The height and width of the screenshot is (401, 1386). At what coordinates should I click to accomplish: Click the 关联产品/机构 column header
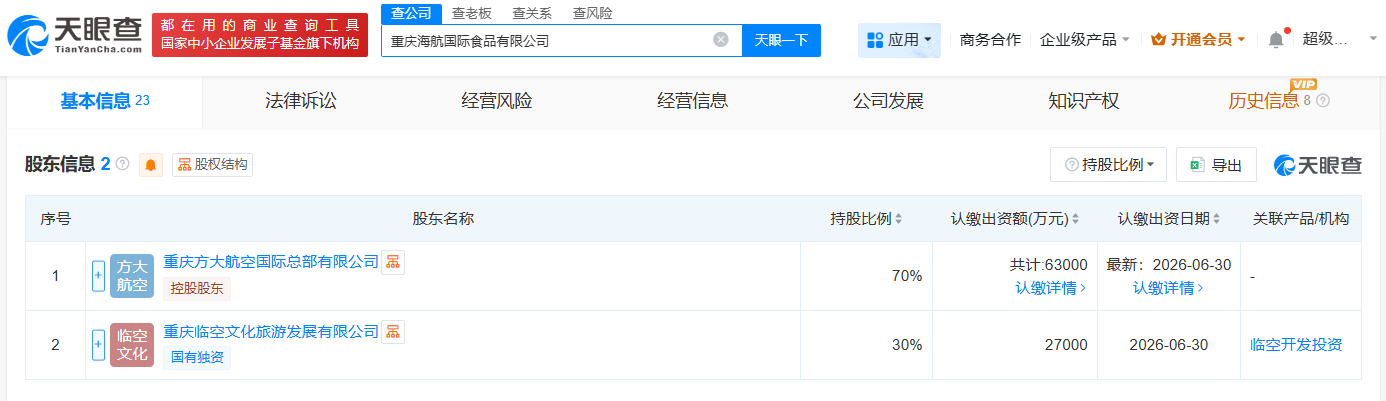1300,219
